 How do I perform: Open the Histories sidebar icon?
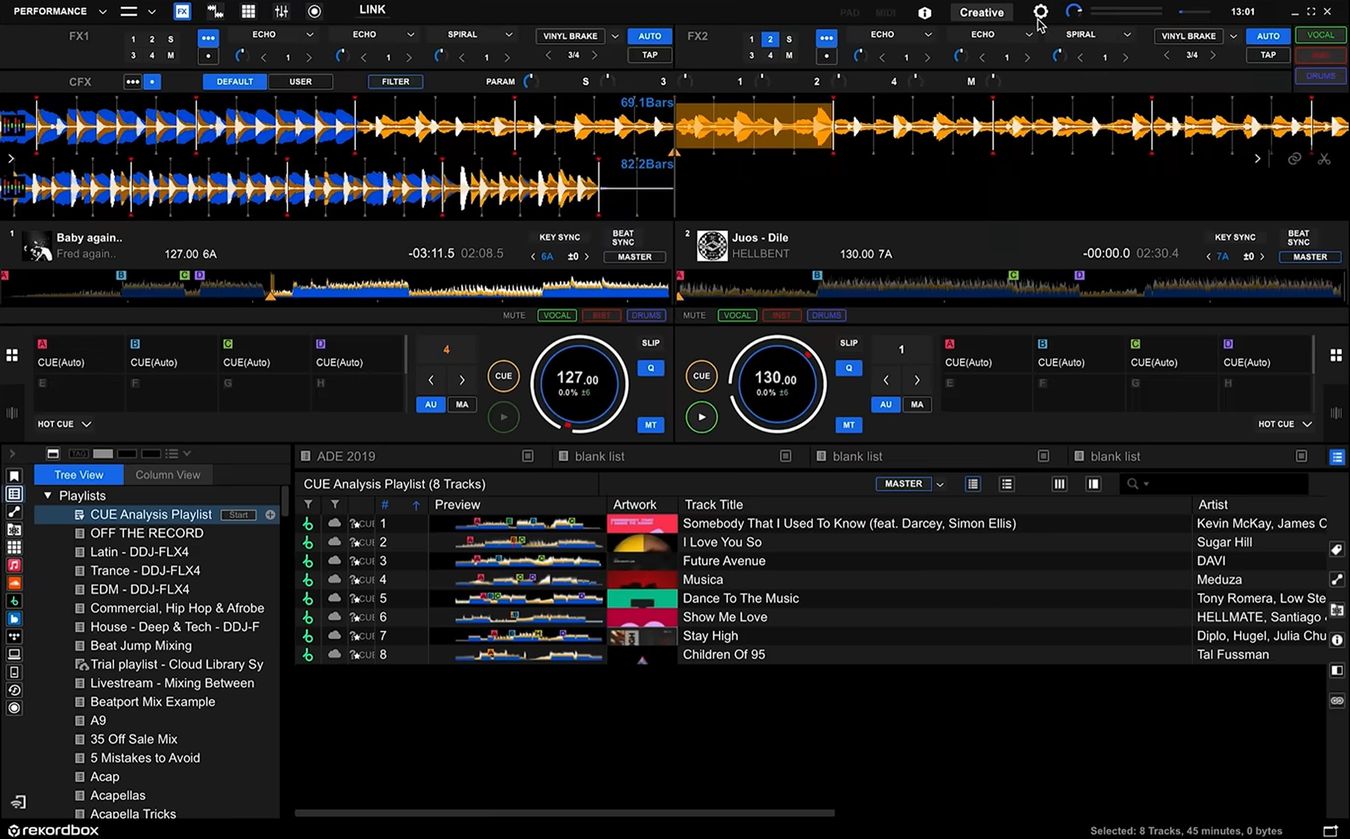(x=14, y=690)
